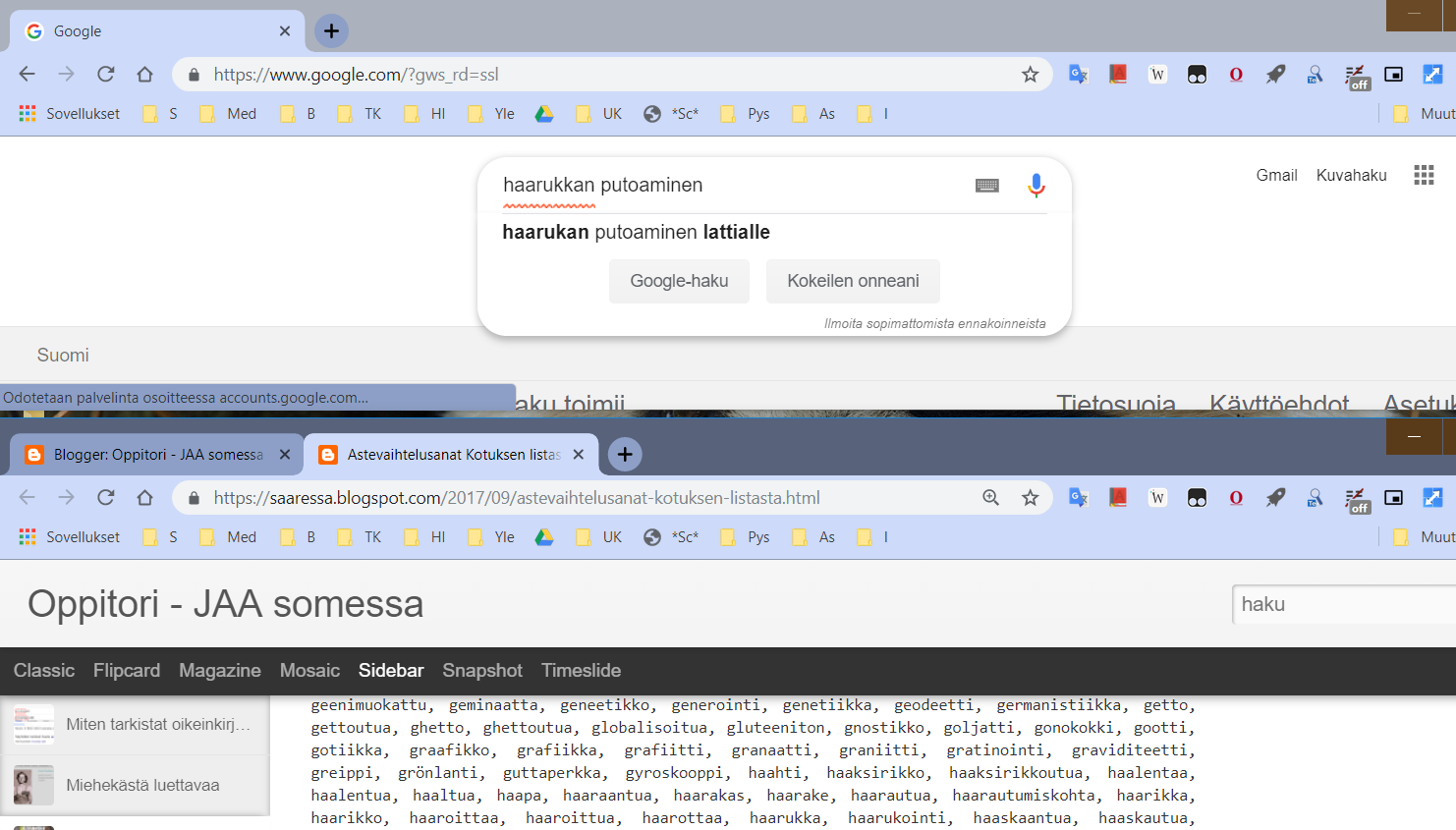Image resolution: width=1456 pixels, height=830 pixels.
Task: Open Yle bookmark folder in top window
Action: pos(491,114)
